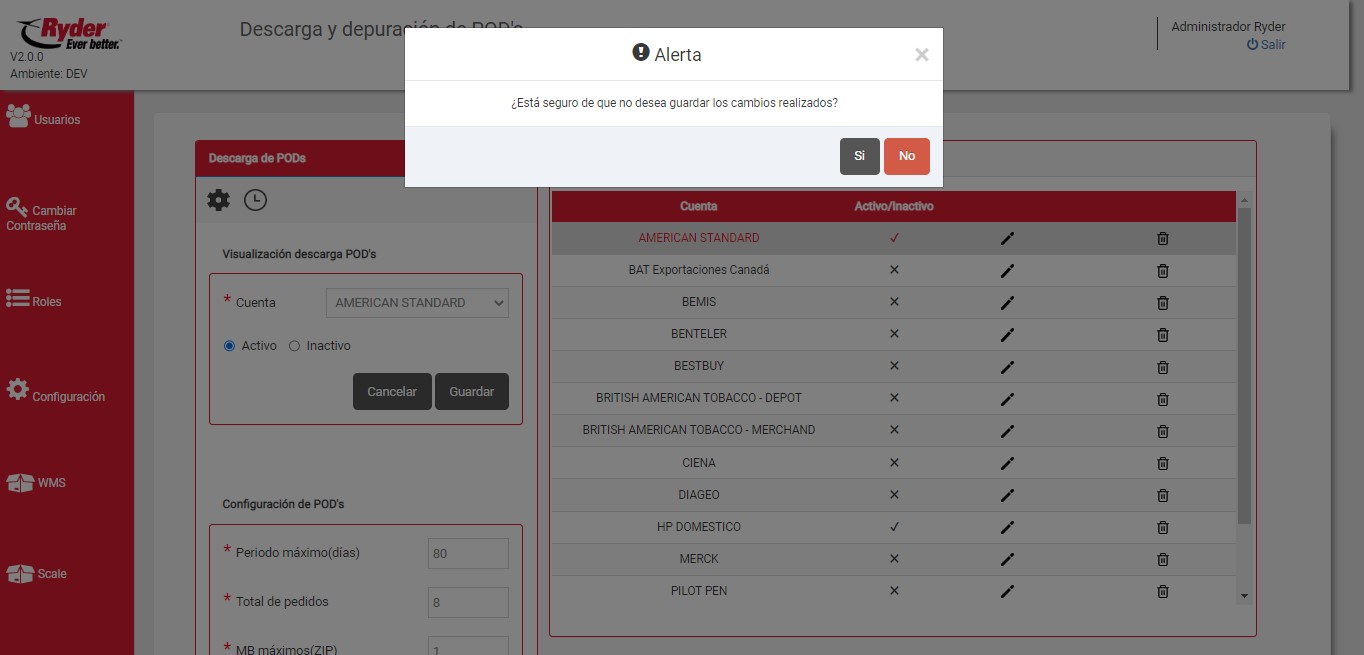Click trash icon for DIAGEO row
1364x655 pixels.
pos(1162,495)
